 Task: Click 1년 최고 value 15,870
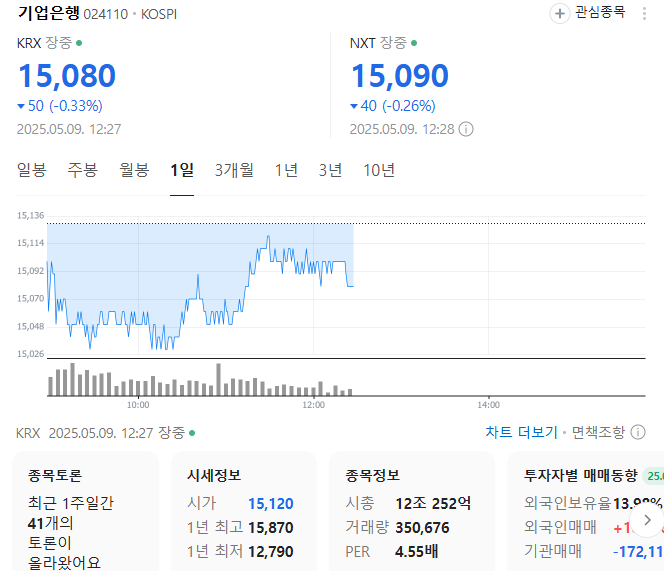coord(271,528)
